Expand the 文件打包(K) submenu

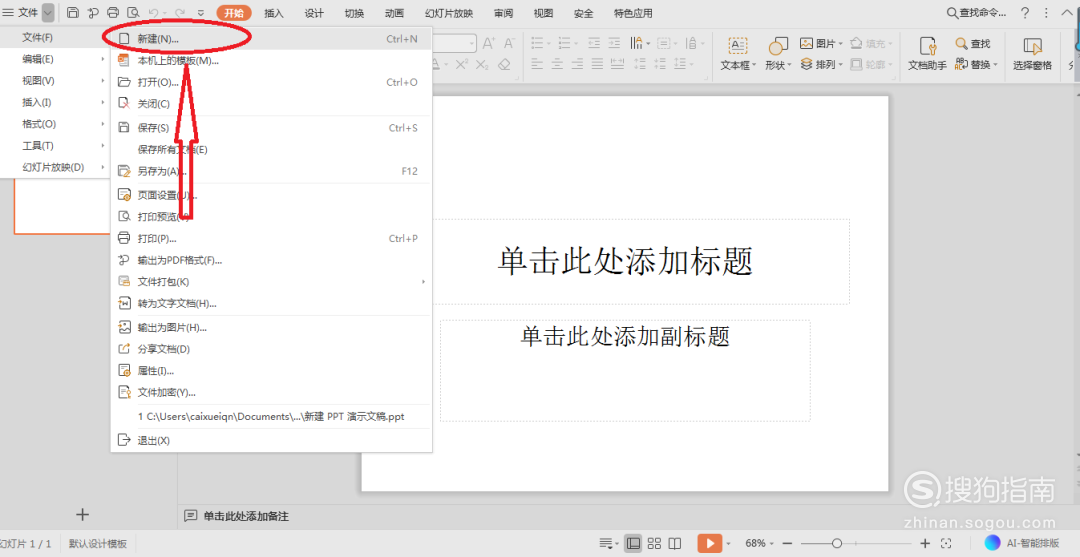pos(271,282)
